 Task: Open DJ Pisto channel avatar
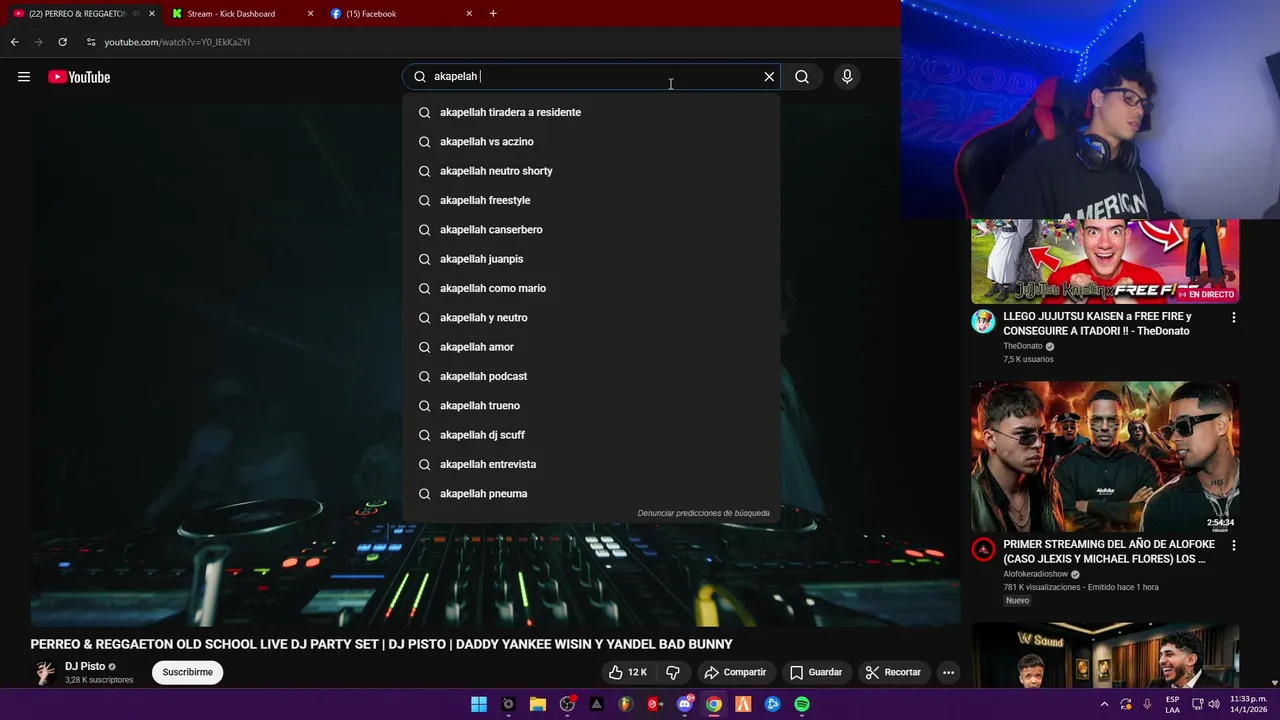pyautogui.click(x=43, y=672)
